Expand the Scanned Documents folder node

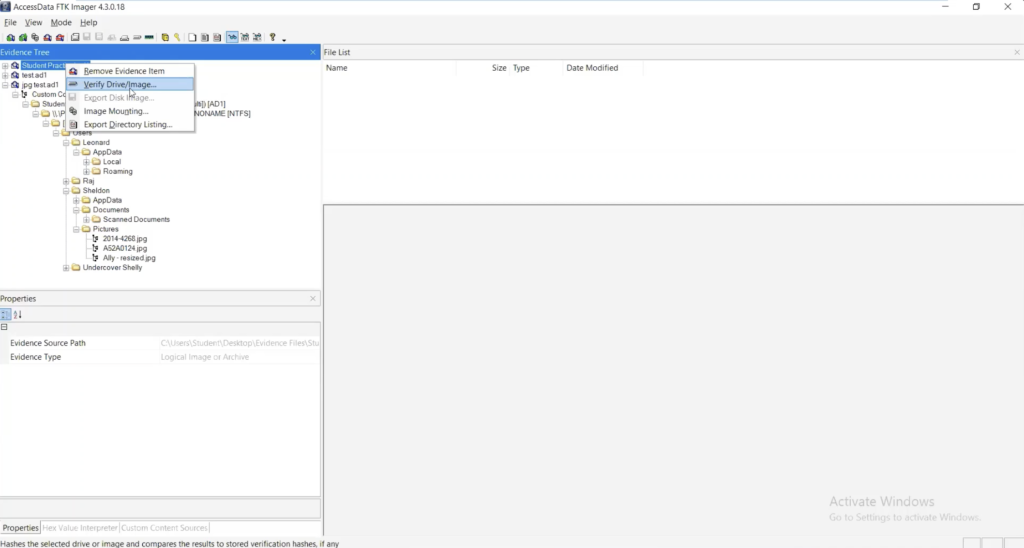click(x=86, y=219)
